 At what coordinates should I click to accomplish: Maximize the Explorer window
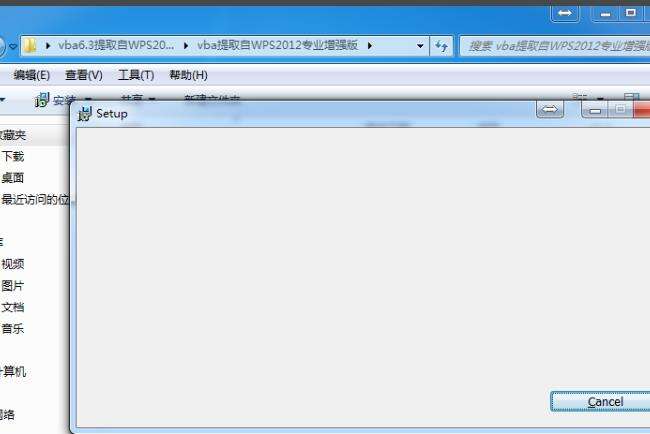point(631,13)
